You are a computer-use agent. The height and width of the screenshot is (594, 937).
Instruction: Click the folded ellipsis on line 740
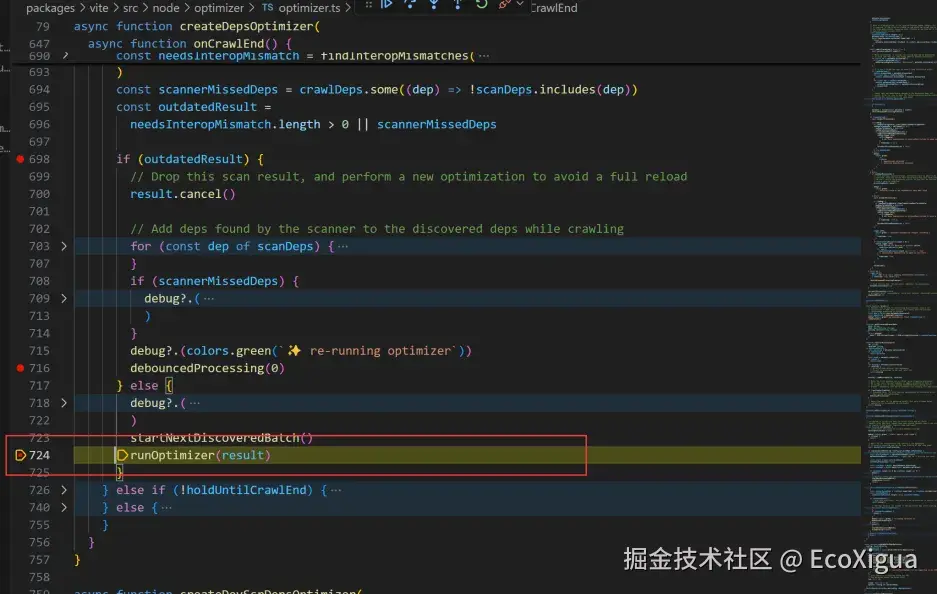coord(167,507)
